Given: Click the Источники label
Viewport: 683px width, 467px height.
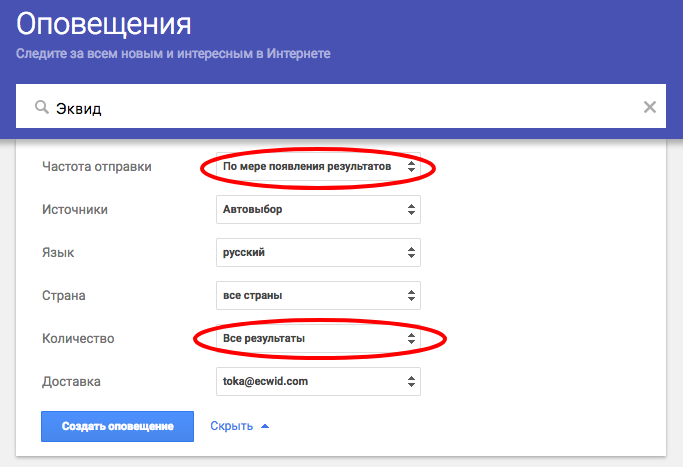Looking at the screenshot, I should coord(75,210).
